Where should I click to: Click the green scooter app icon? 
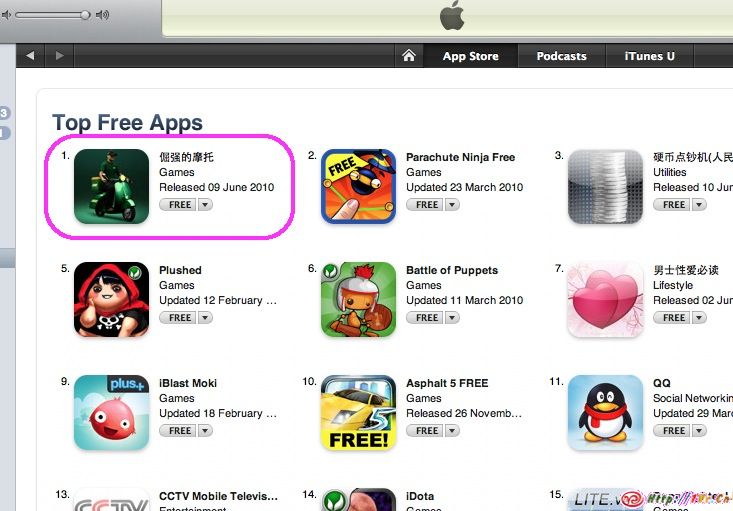[111, 186]
